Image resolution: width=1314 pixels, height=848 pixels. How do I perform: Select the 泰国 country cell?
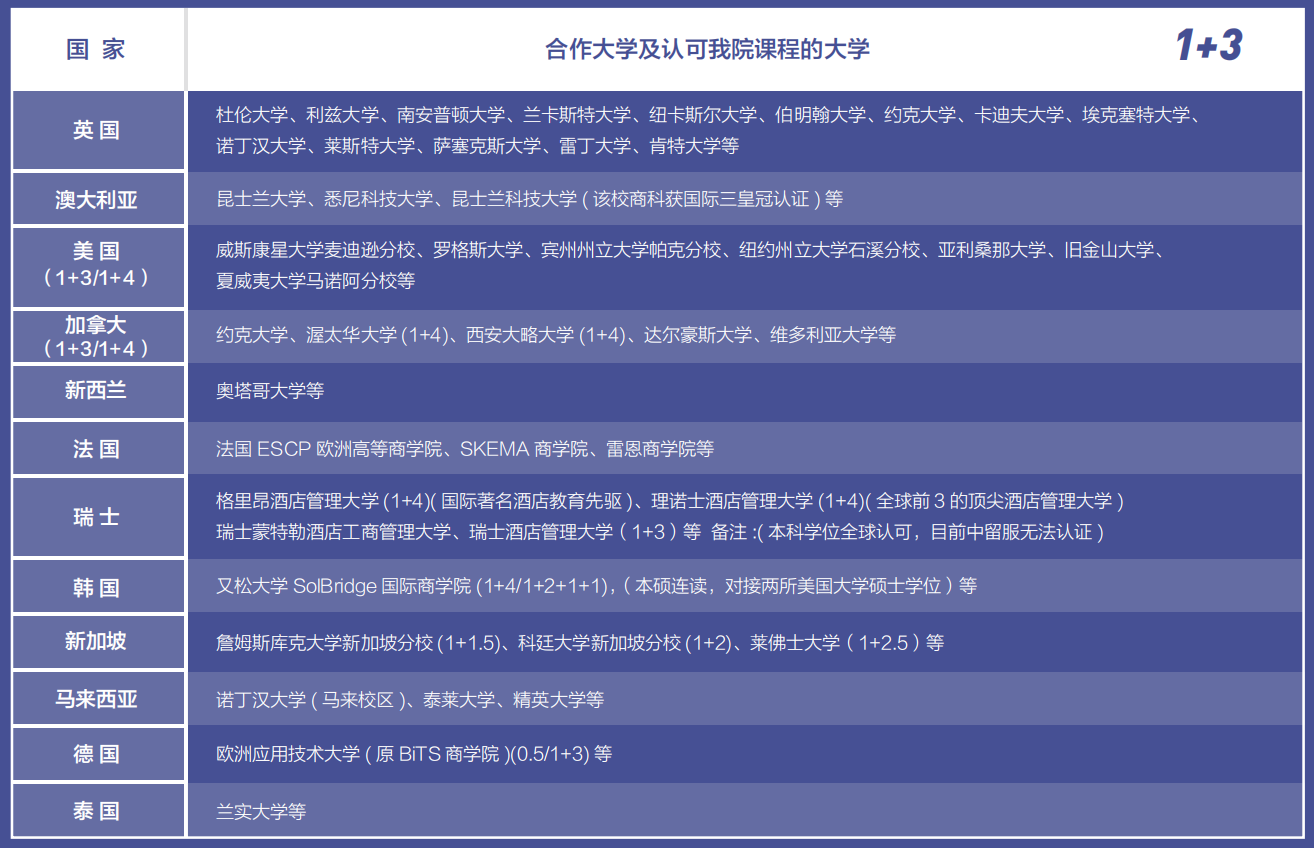(x=96, y=811)
